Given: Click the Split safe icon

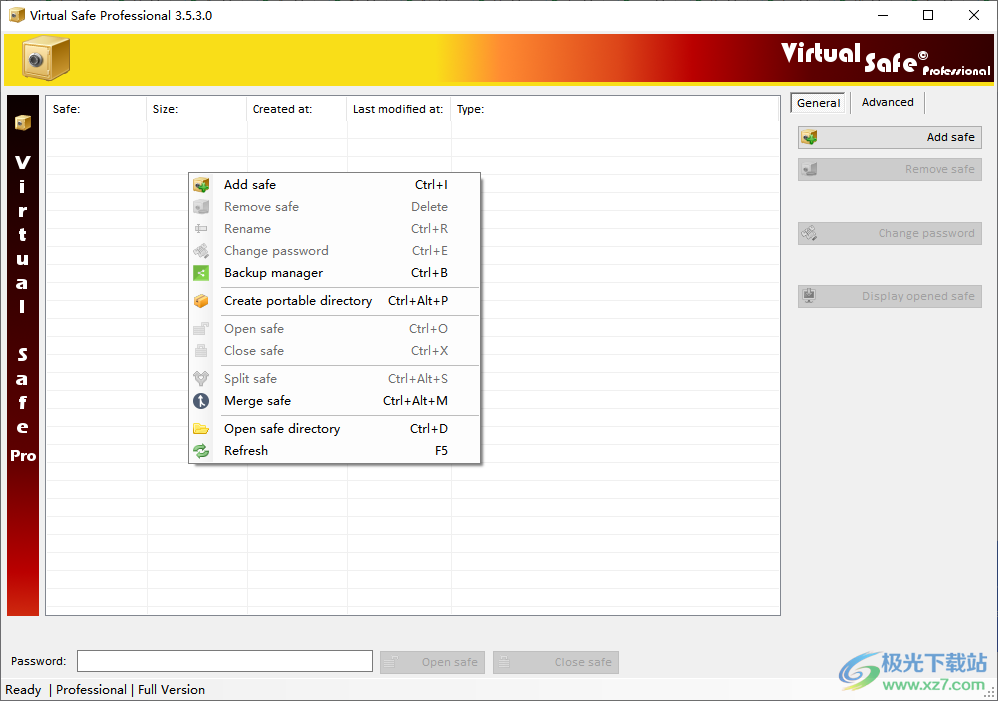Looking at the screenshot, I should click(x=201, y=379).
